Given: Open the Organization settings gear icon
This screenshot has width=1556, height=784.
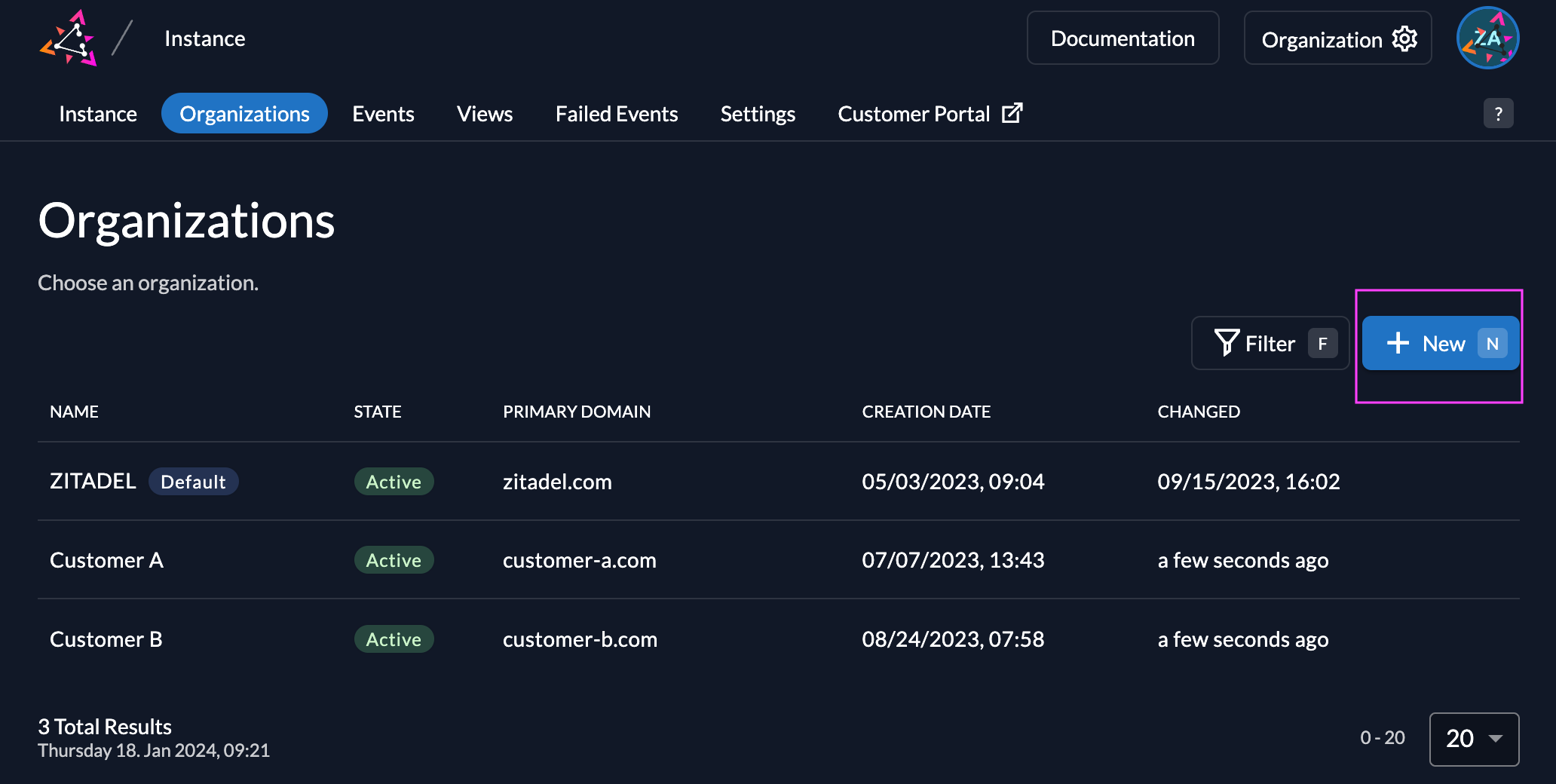Looking at the screenshot, I should coord(1404,38).
